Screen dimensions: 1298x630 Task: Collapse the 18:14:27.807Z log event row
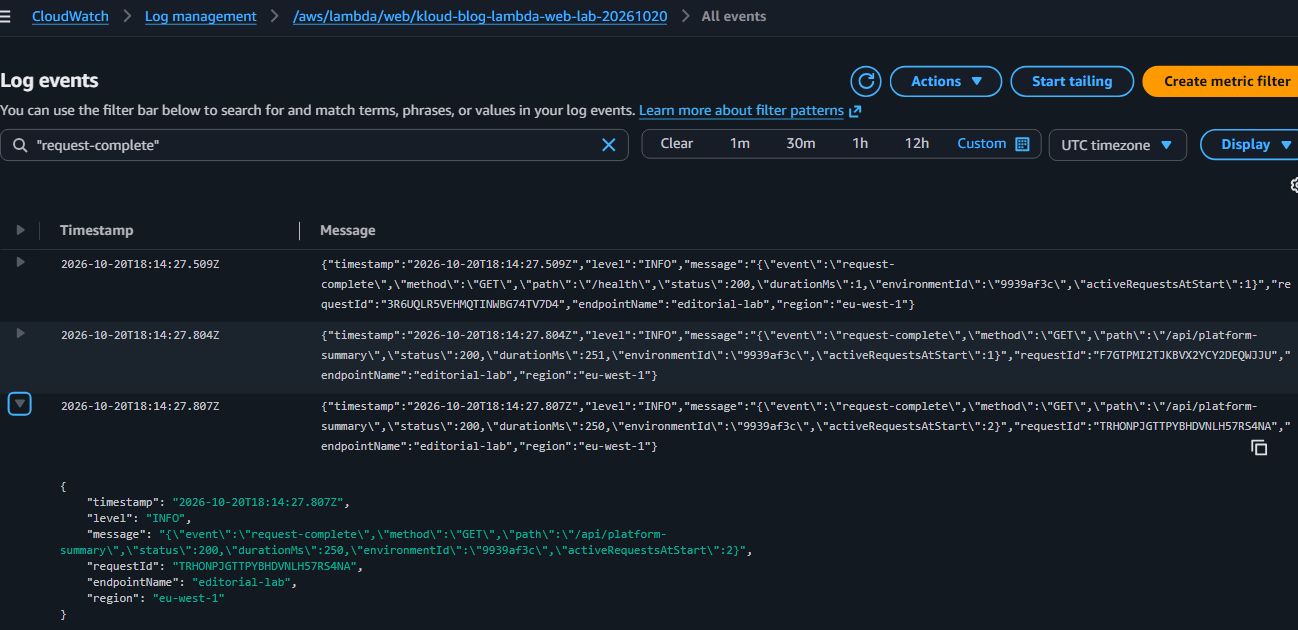tap(20, 404)
